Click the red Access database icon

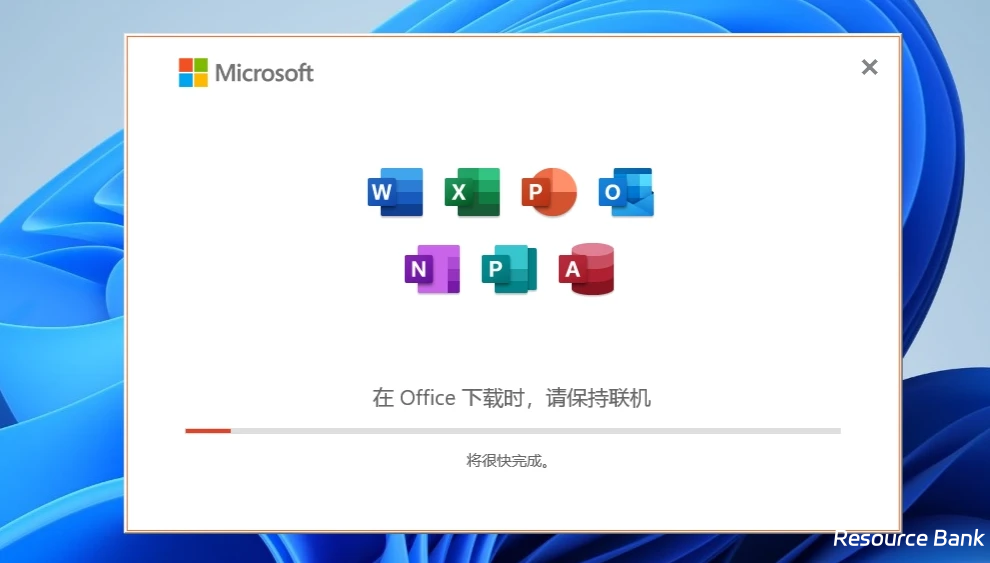click(x=586, y=269)
